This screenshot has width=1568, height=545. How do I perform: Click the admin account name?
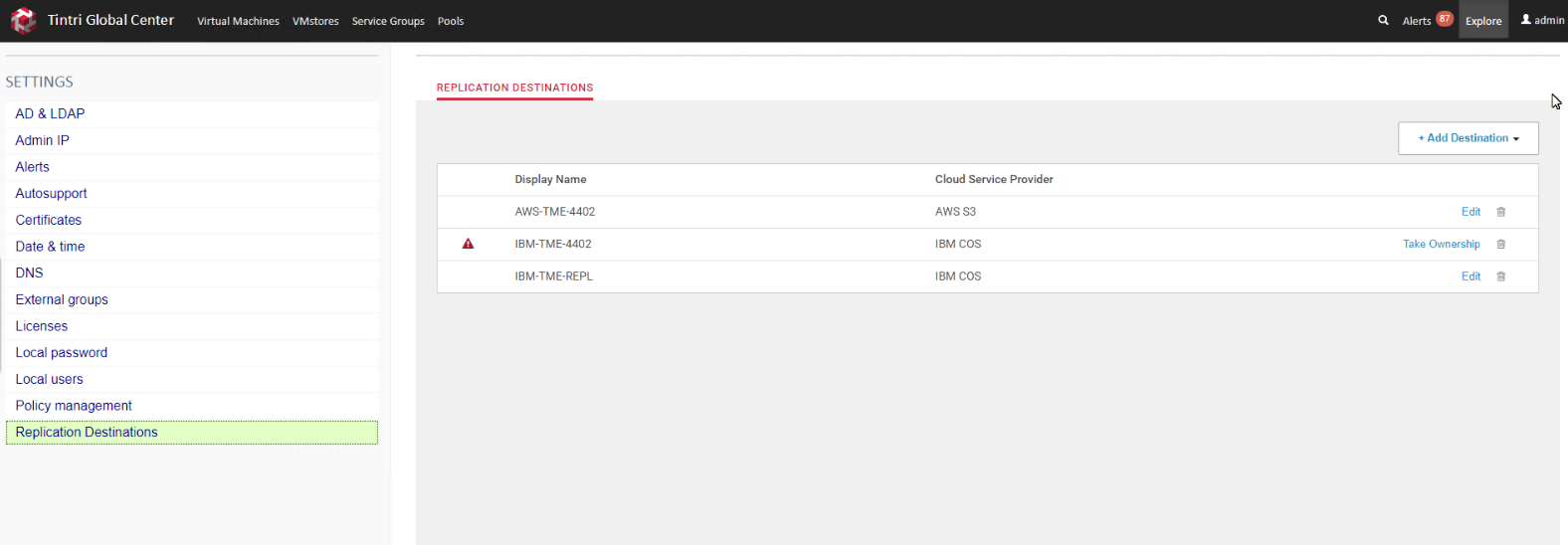coord(1549,20)
